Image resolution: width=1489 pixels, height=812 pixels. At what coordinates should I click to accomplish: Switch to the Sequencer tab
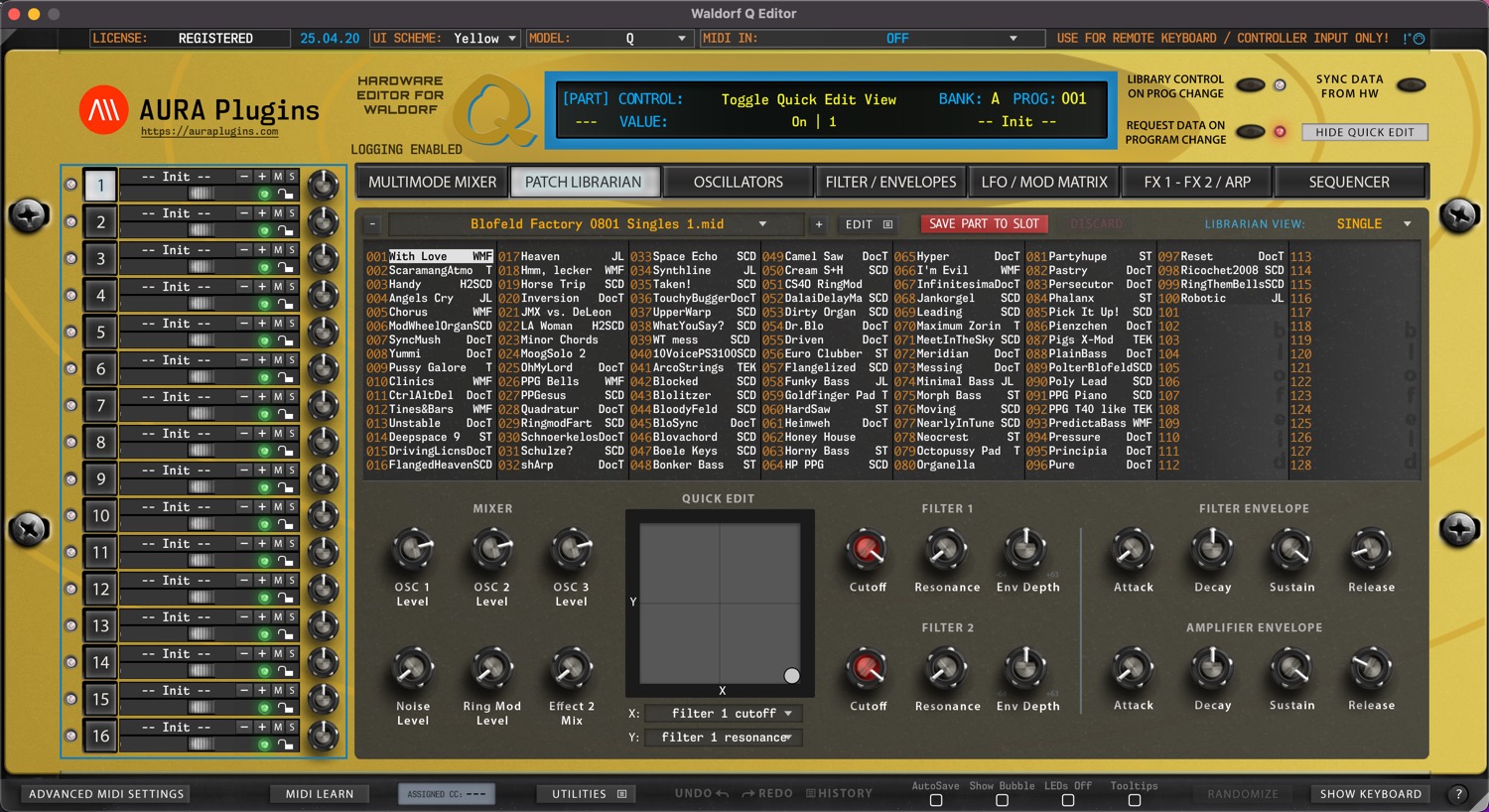(1349, 182)
